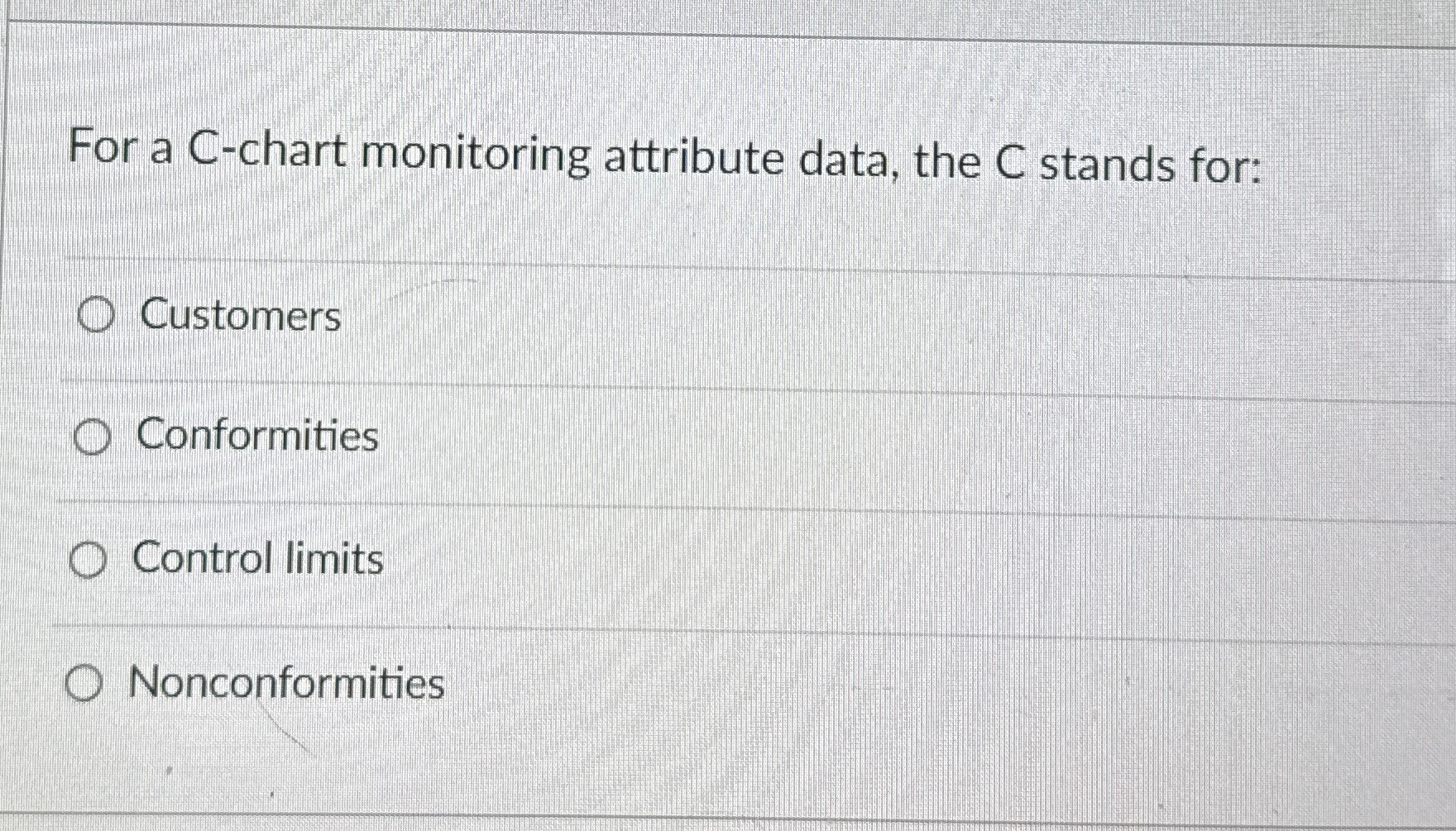Select the Conformities radio button
This screenshot has width=1456, height=831.
[x=92, y=437]
